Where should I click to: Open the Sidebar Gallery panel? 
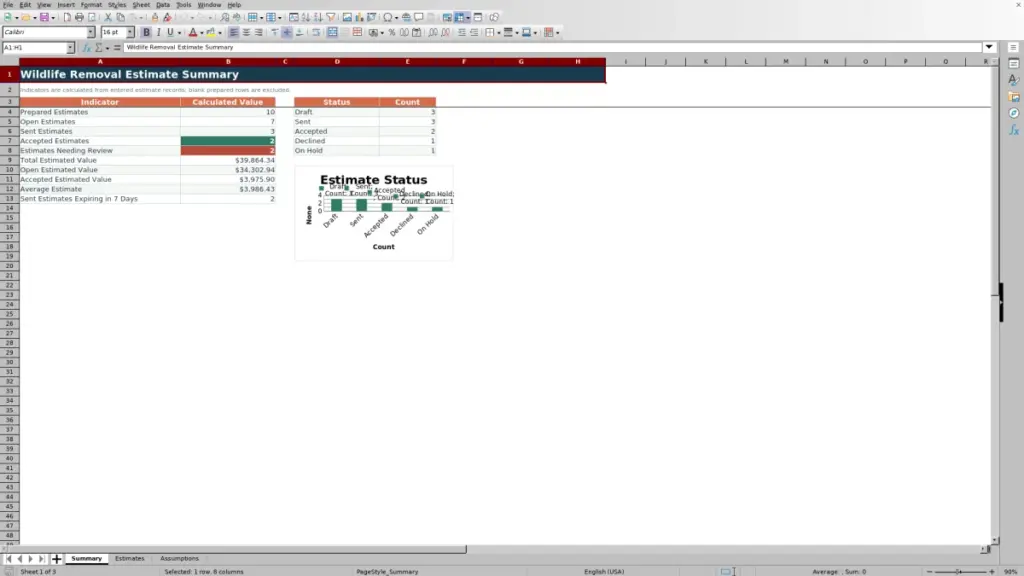[1014, 97]
